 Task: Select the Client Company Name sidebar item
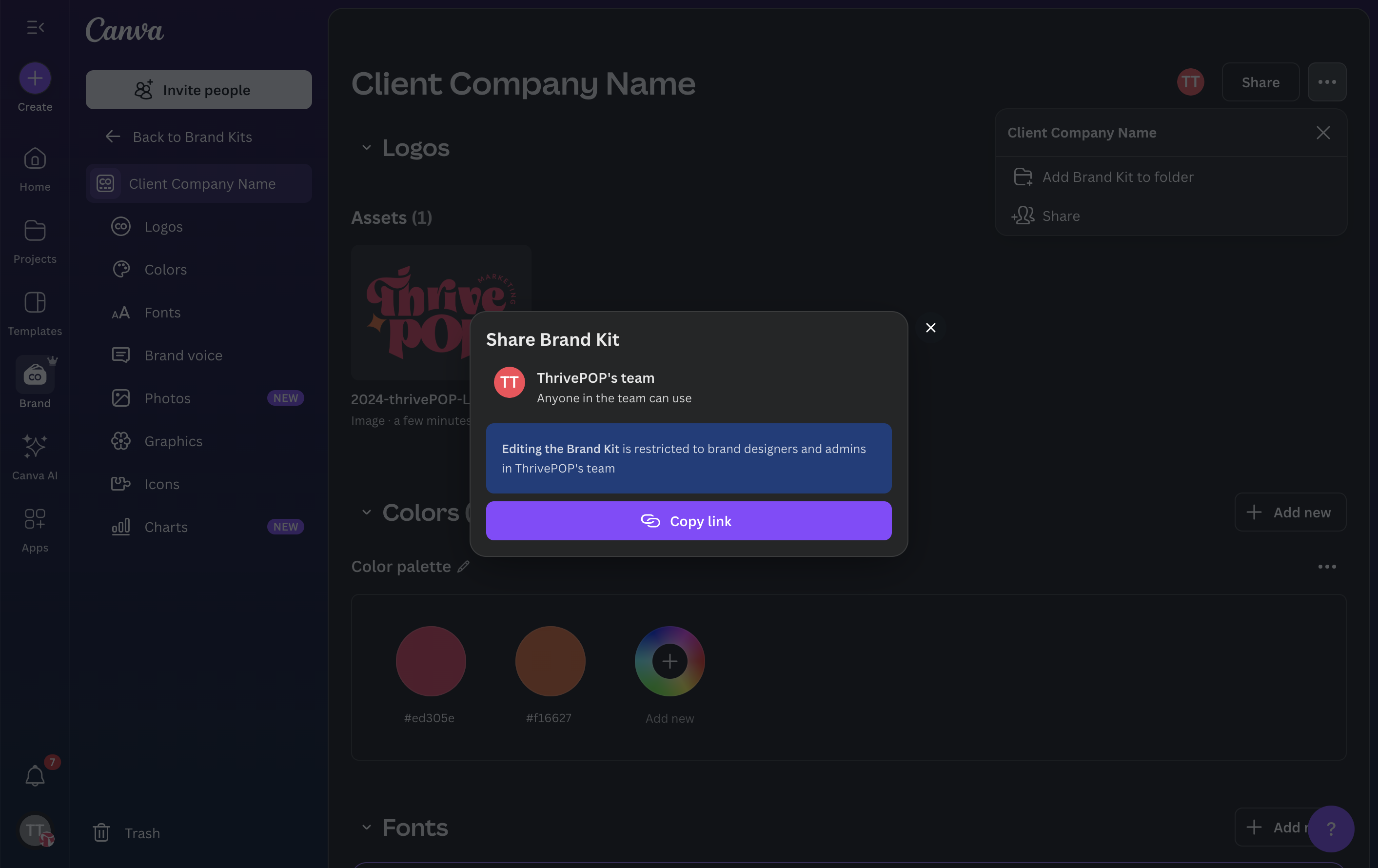198,184
